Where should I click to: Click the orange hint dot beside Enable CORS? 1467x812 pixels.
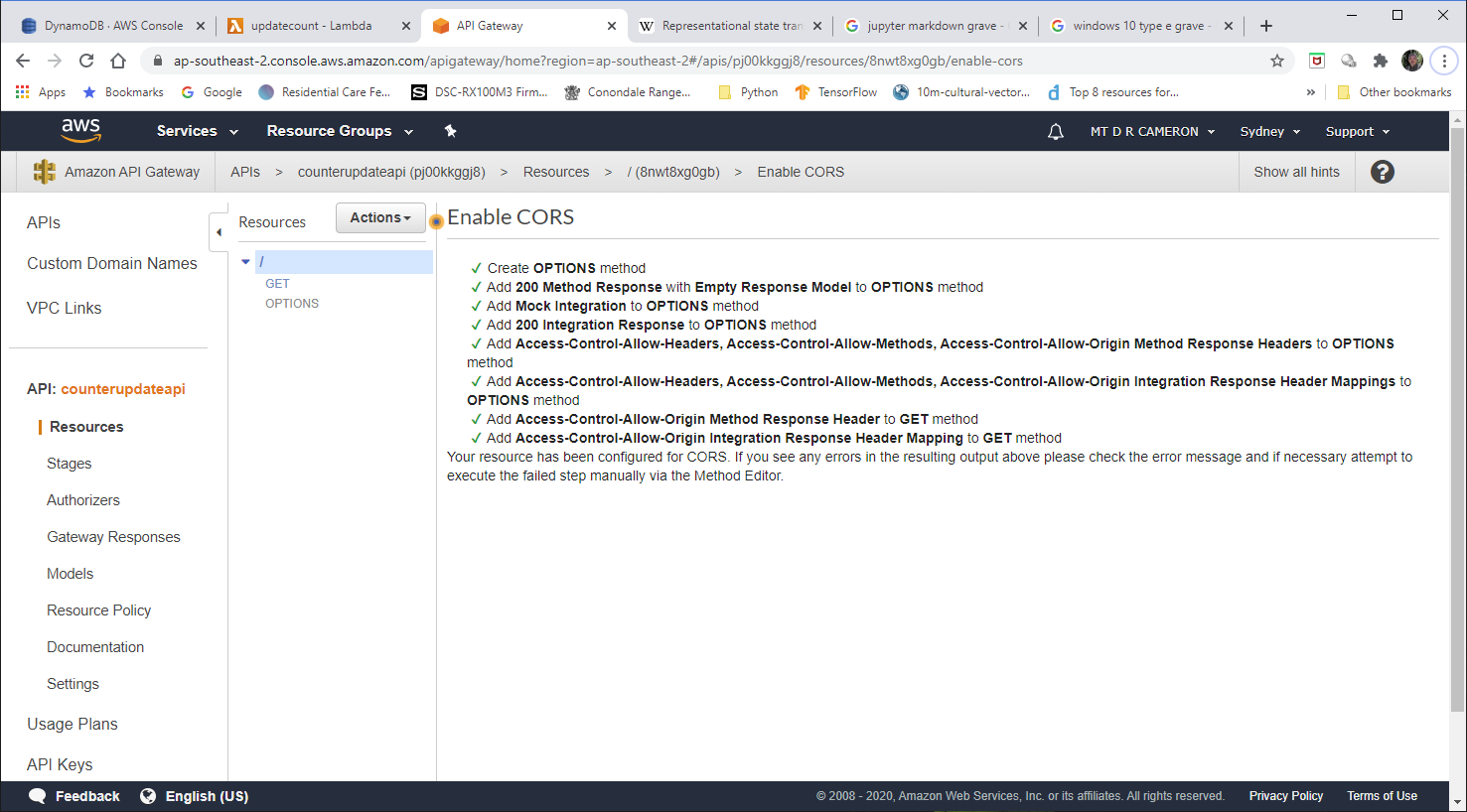pyautogui.click(x=436, y=221)
